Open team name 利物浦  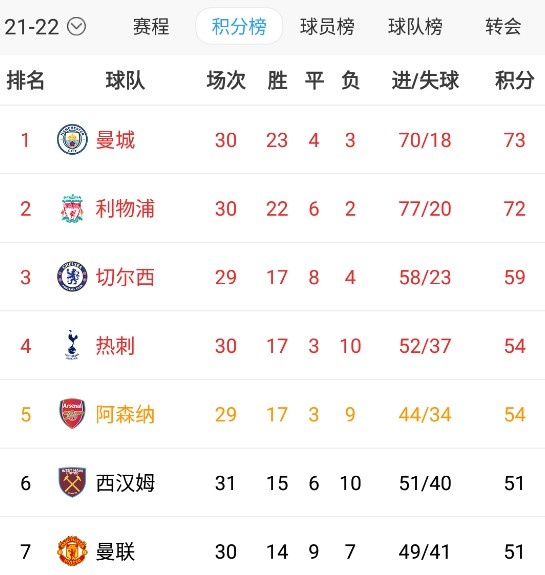pyautogui.click(x=125, y=208)
